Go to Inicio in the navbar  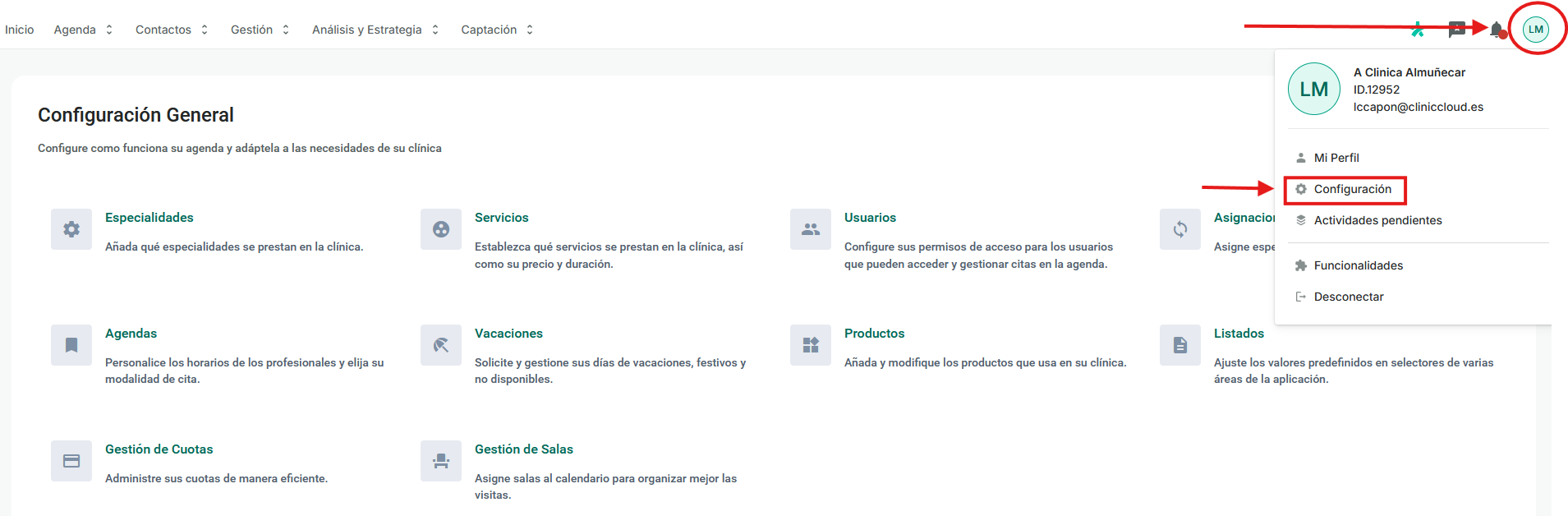click(20, 30)
